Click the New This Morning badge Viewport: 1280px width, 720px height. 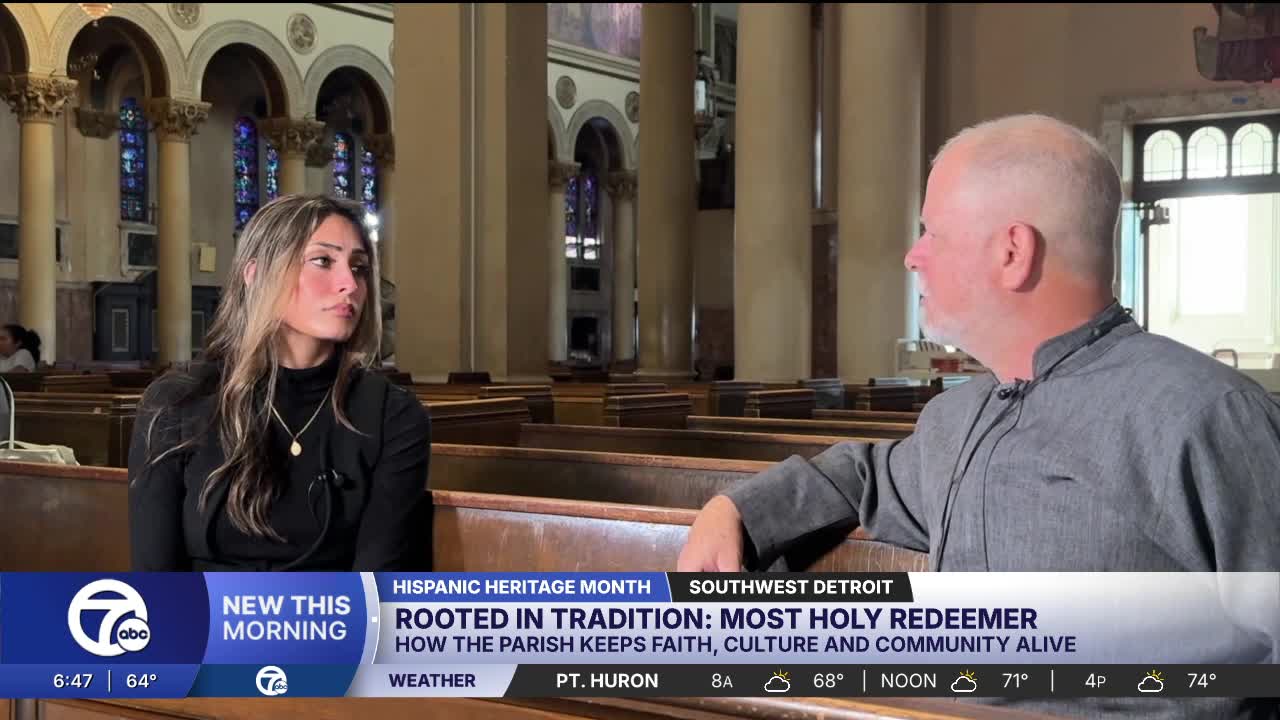tap(286, 618)
